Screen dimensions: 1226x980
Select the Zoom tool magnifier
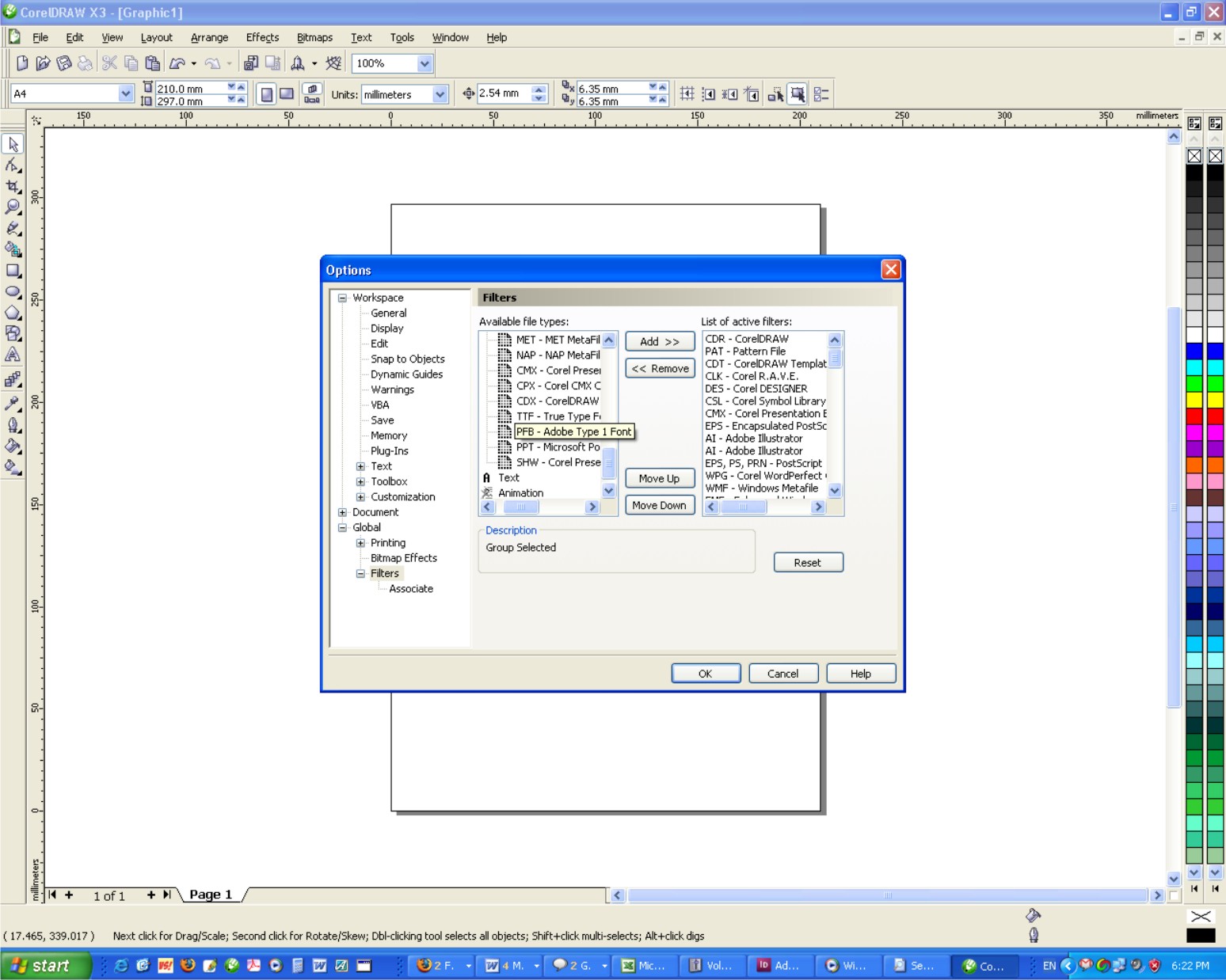(13, 207)
